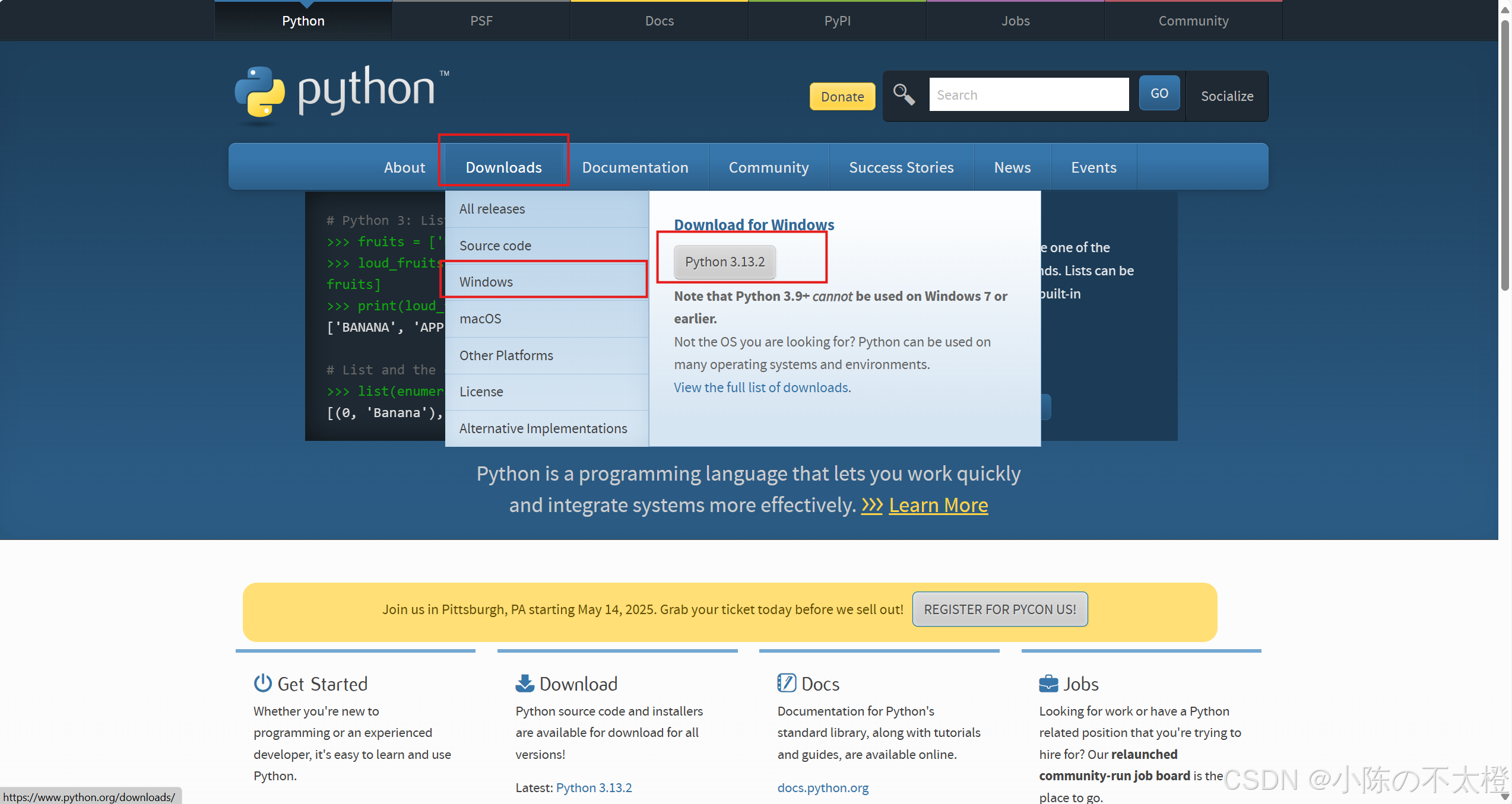Screen dimensions: 1512x804
Task: Switch to the Jobs top tab
Action: pos(1016,21)
